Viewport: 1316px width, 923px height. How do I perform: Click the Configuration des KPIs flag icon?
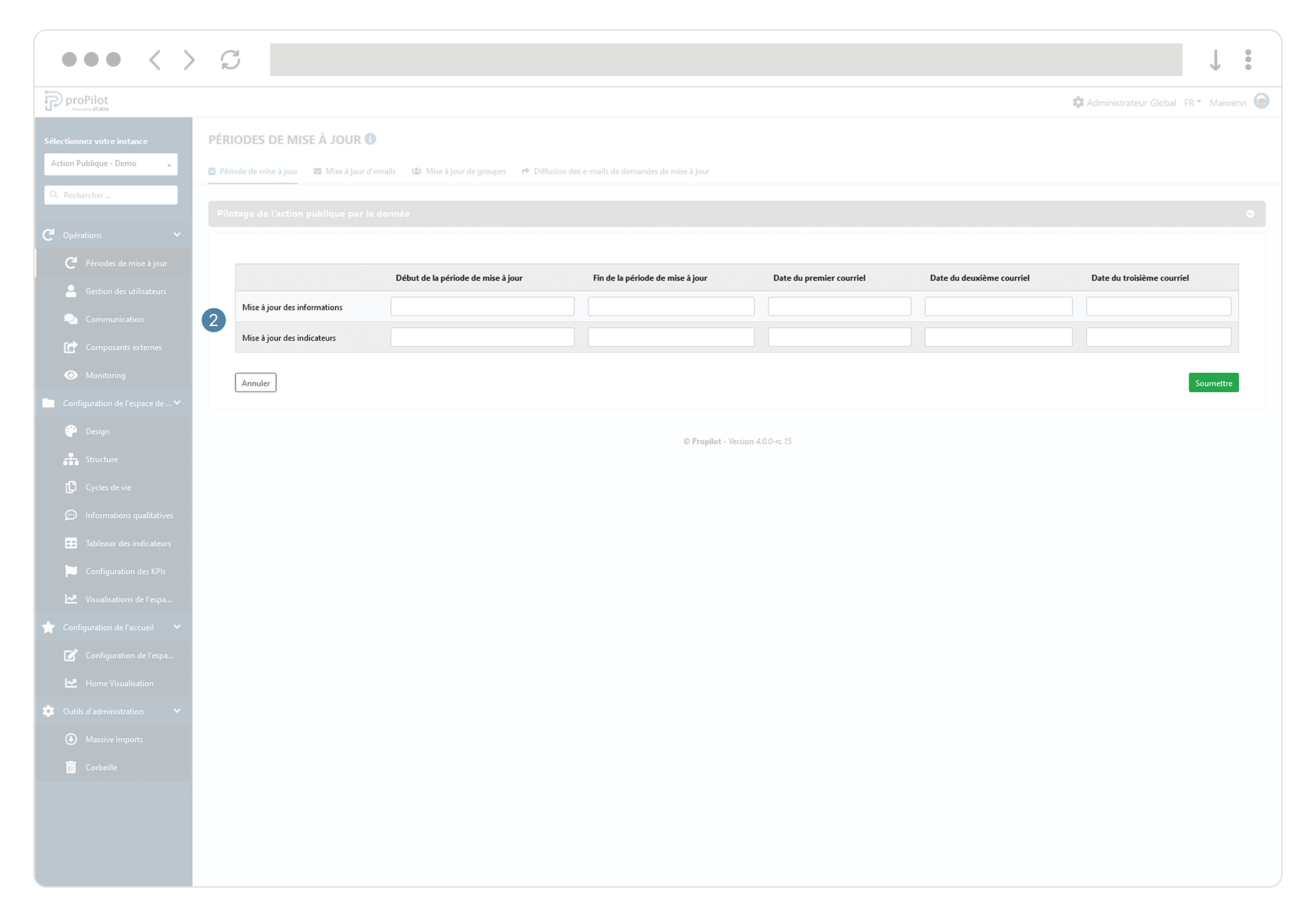71,572
